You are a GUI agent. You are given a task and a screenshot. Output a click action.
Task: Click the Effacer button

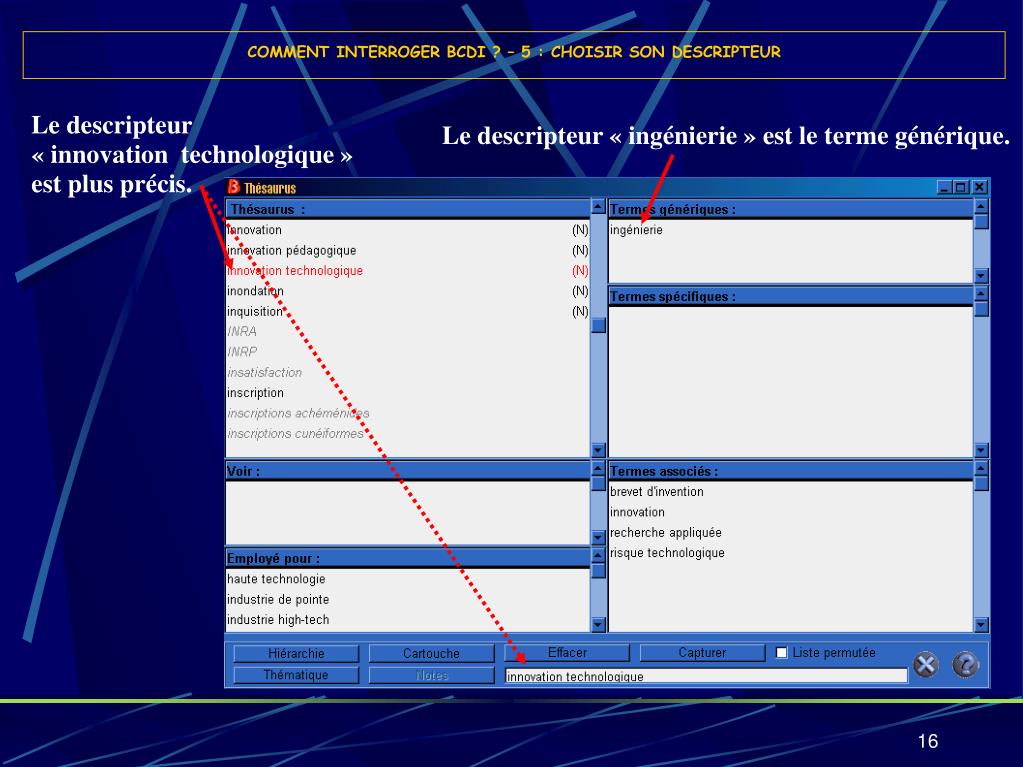point(567,652)
